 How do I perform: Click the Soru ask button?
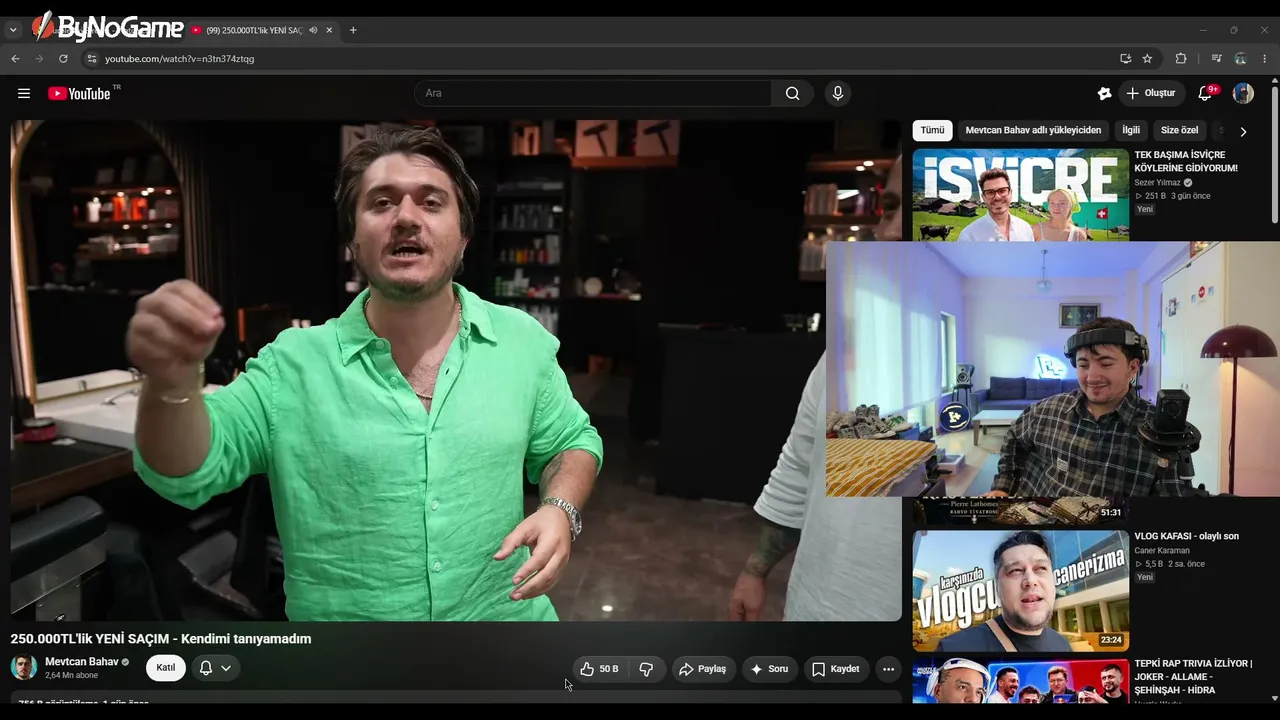(769, 669)
